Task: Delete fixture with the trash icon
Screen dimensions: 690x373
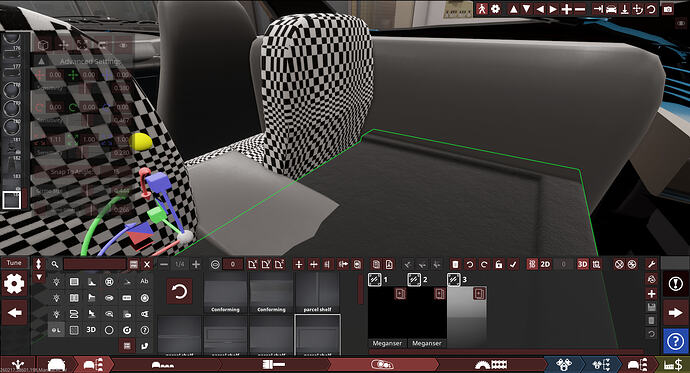Action: (455, 264)
